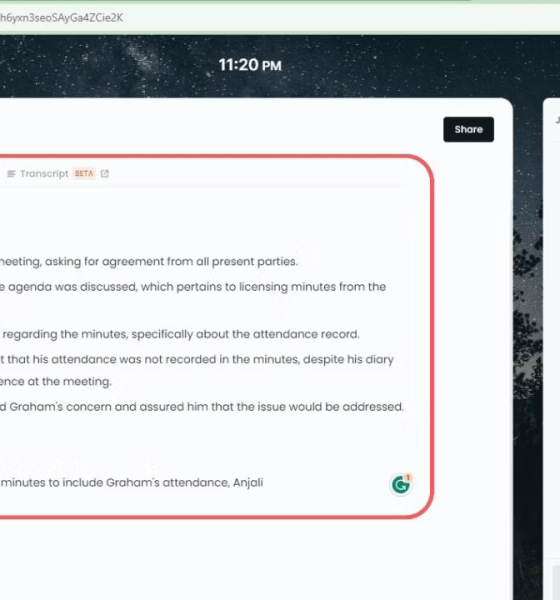
Task: Click the line about Graham's concern being addressed
Action: pos(202,406)
